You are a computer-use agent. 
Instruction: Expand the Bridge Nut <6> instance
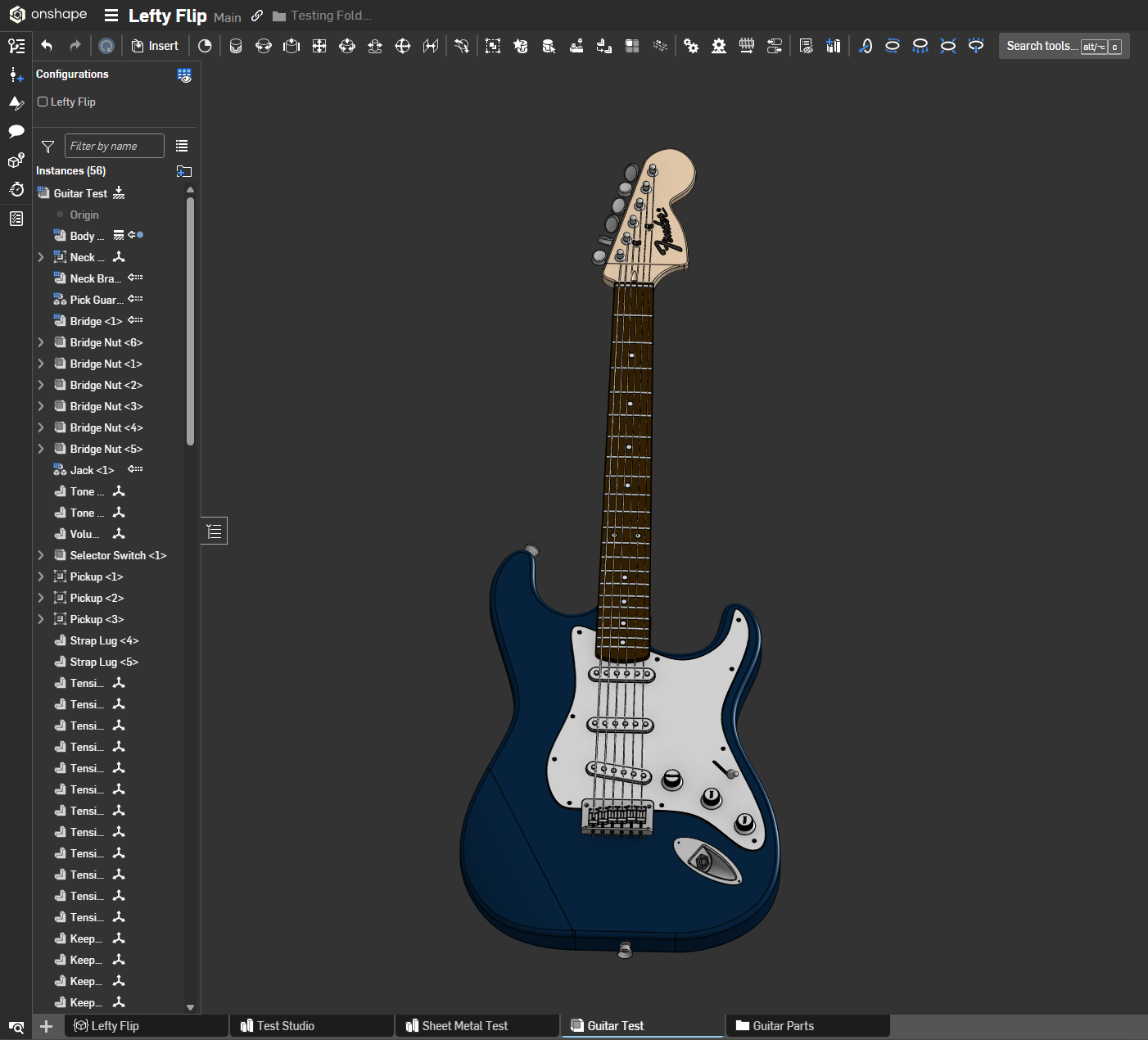[x=41, y=342]
